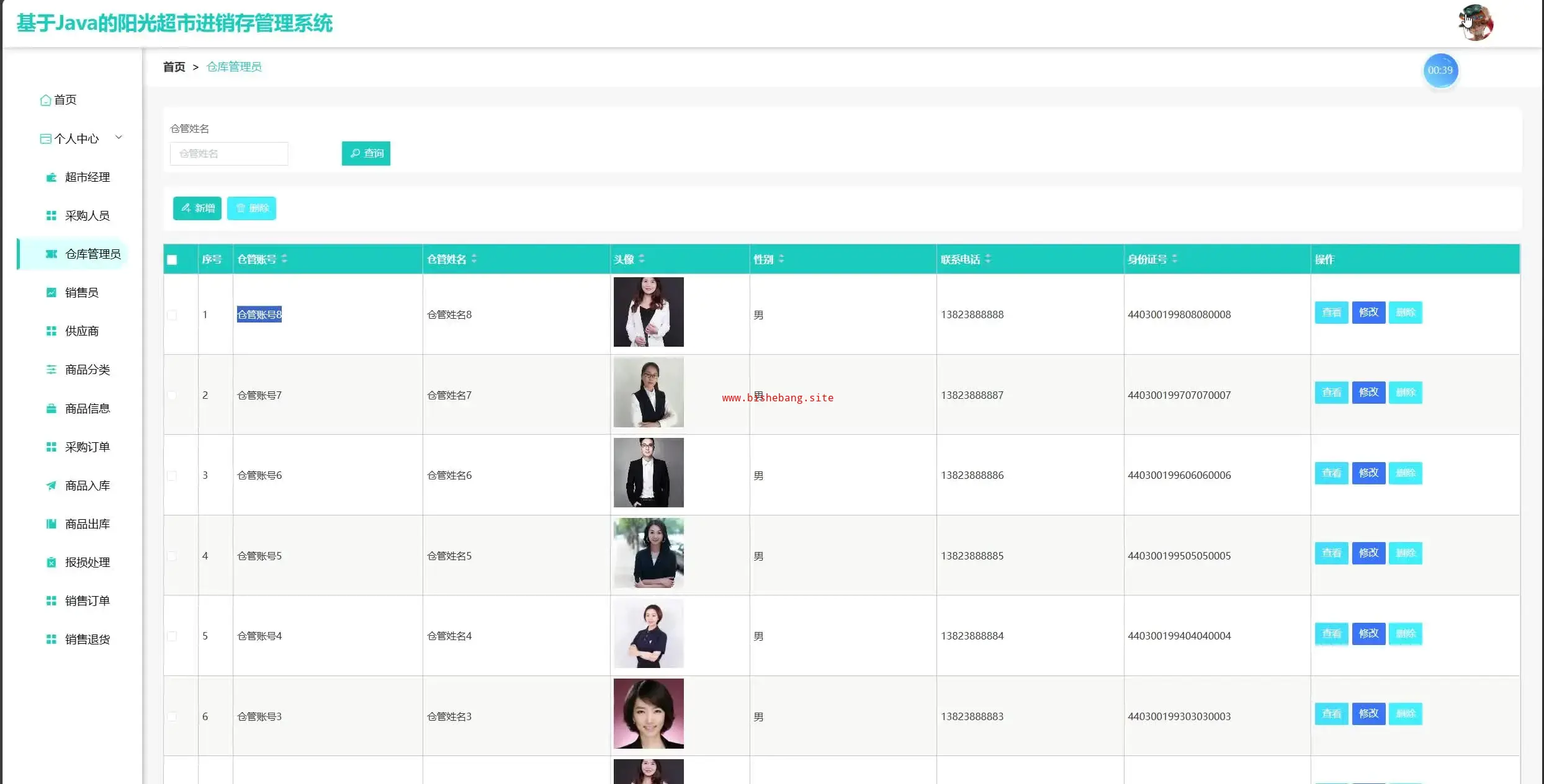Click the 报损处理 clipboard icon

pos(51,563)
